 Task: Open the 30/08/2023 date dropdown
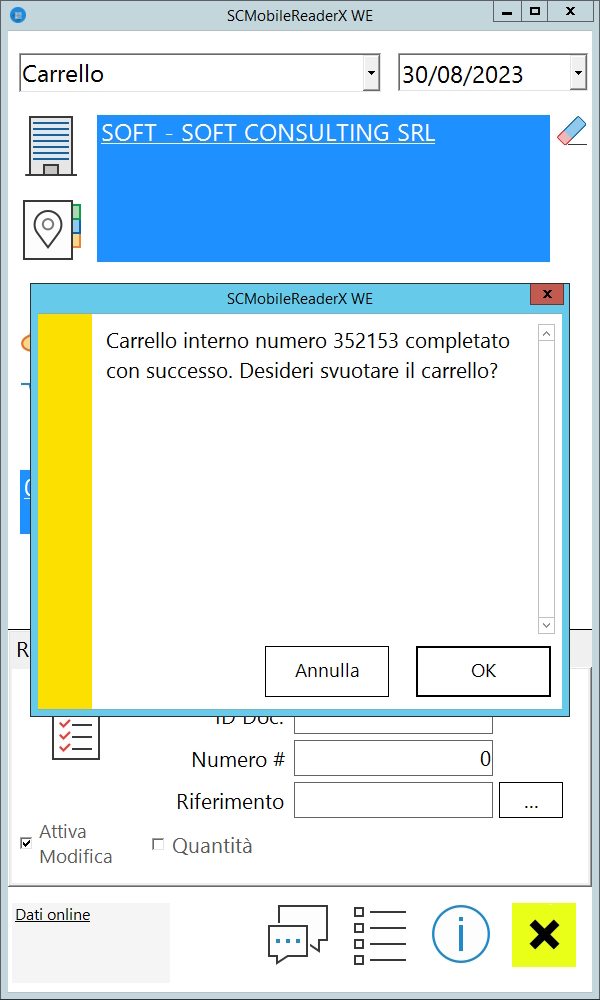[x=578, y=75]
